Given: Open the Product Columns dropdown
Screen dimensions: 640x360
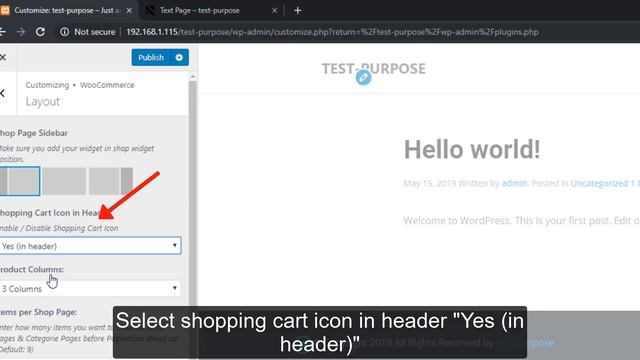Looking at the screenshot, I should tap(90, 289).
